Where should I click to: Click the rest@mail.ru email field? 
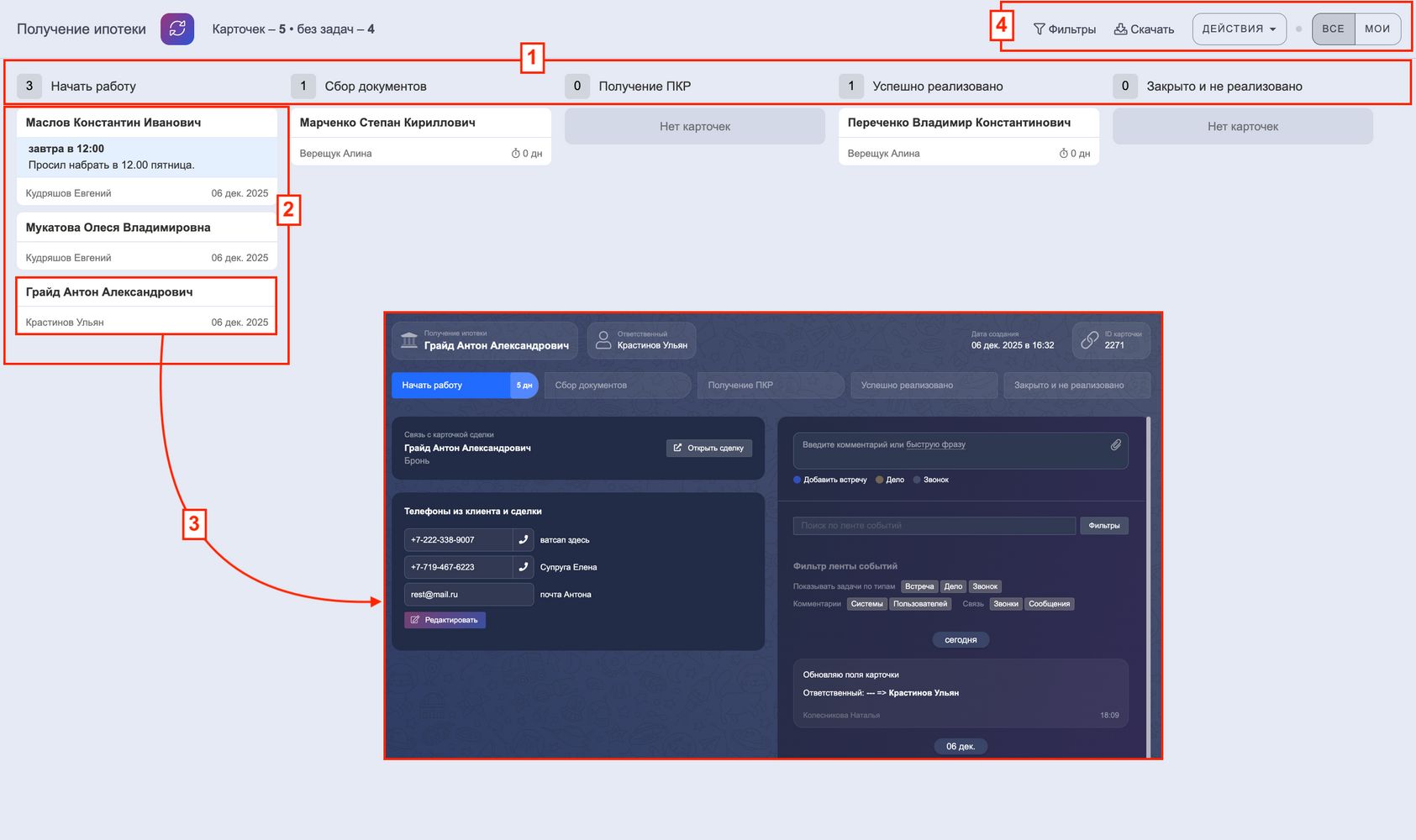(469, 595)
